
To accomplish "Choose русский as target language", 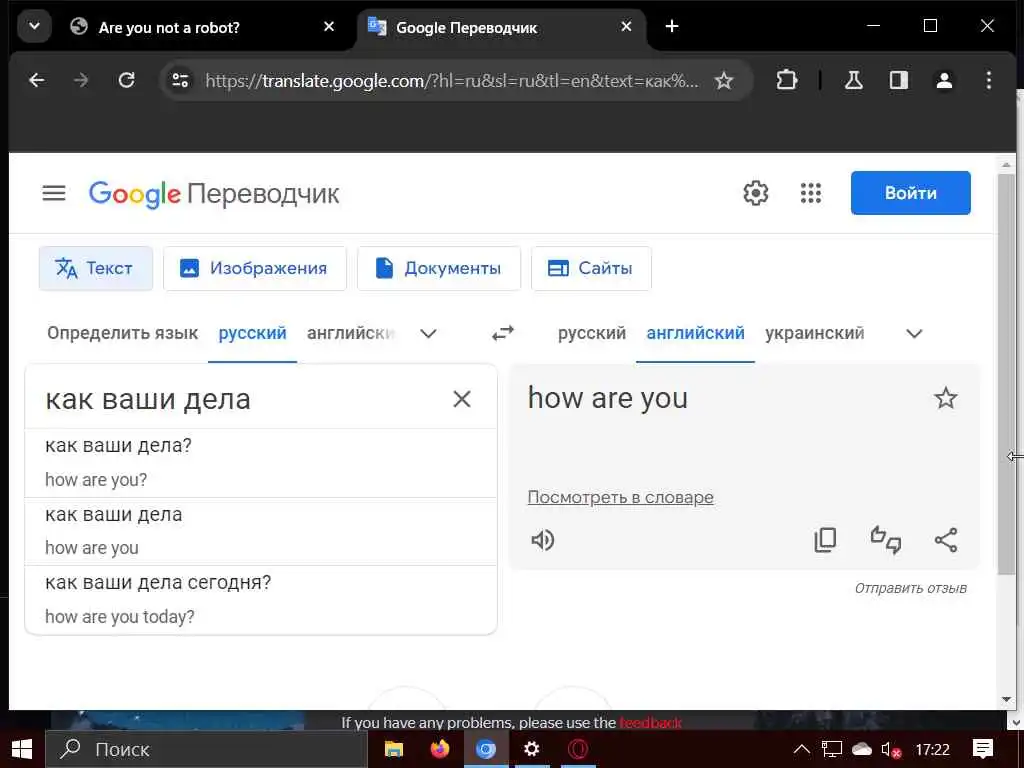I will (592, 333).
